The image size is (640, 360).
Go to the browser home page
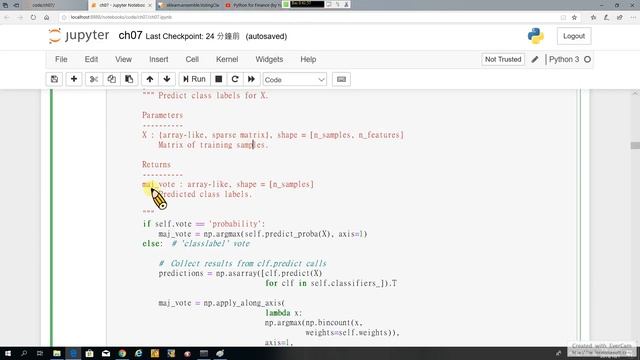coord(47,17)
